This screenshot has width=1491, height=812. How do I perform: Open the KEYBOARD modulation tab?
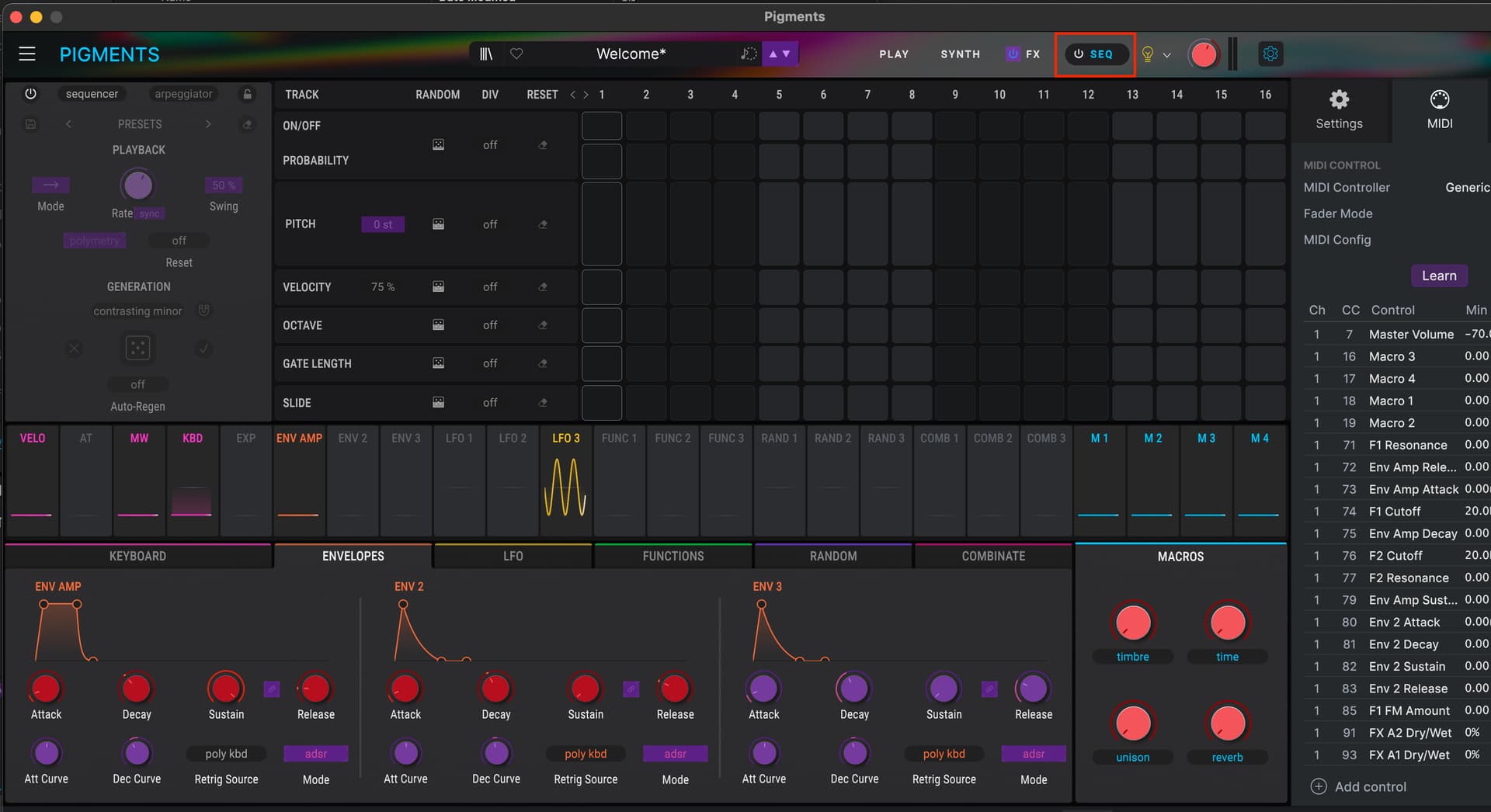[138, 556]
